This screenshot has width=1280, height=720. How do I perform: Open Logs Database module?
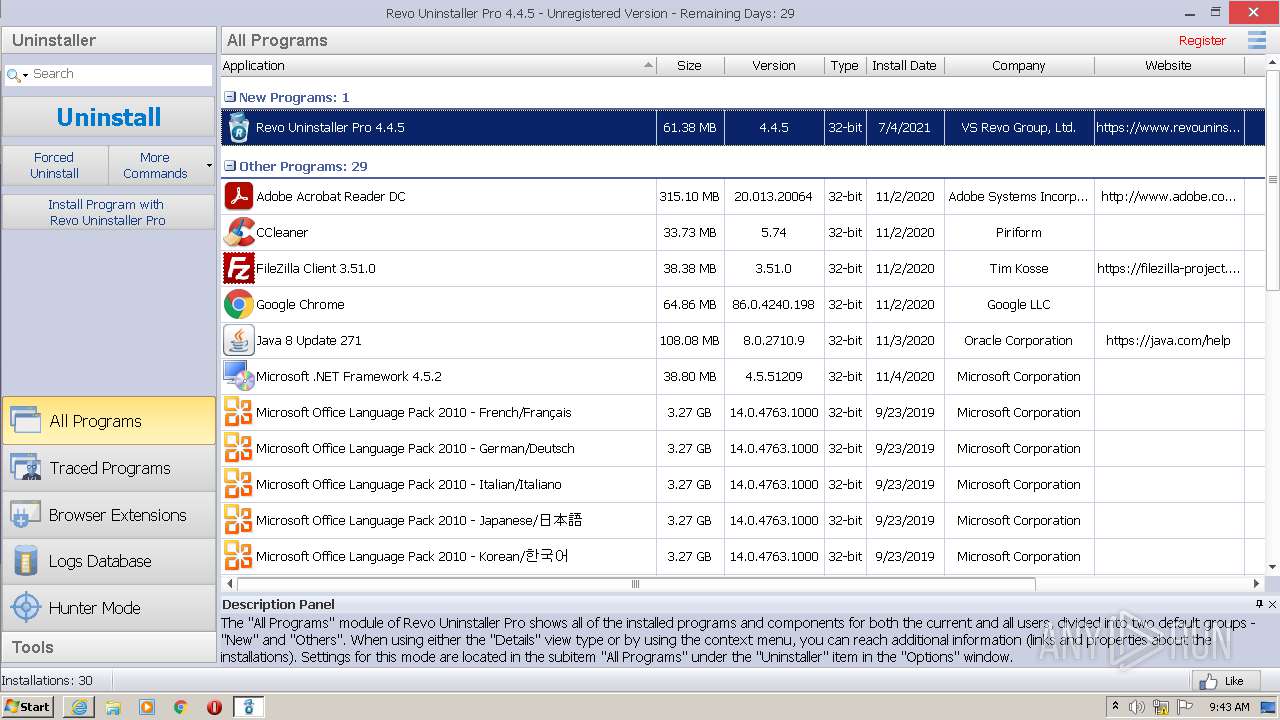coord(108,561)
